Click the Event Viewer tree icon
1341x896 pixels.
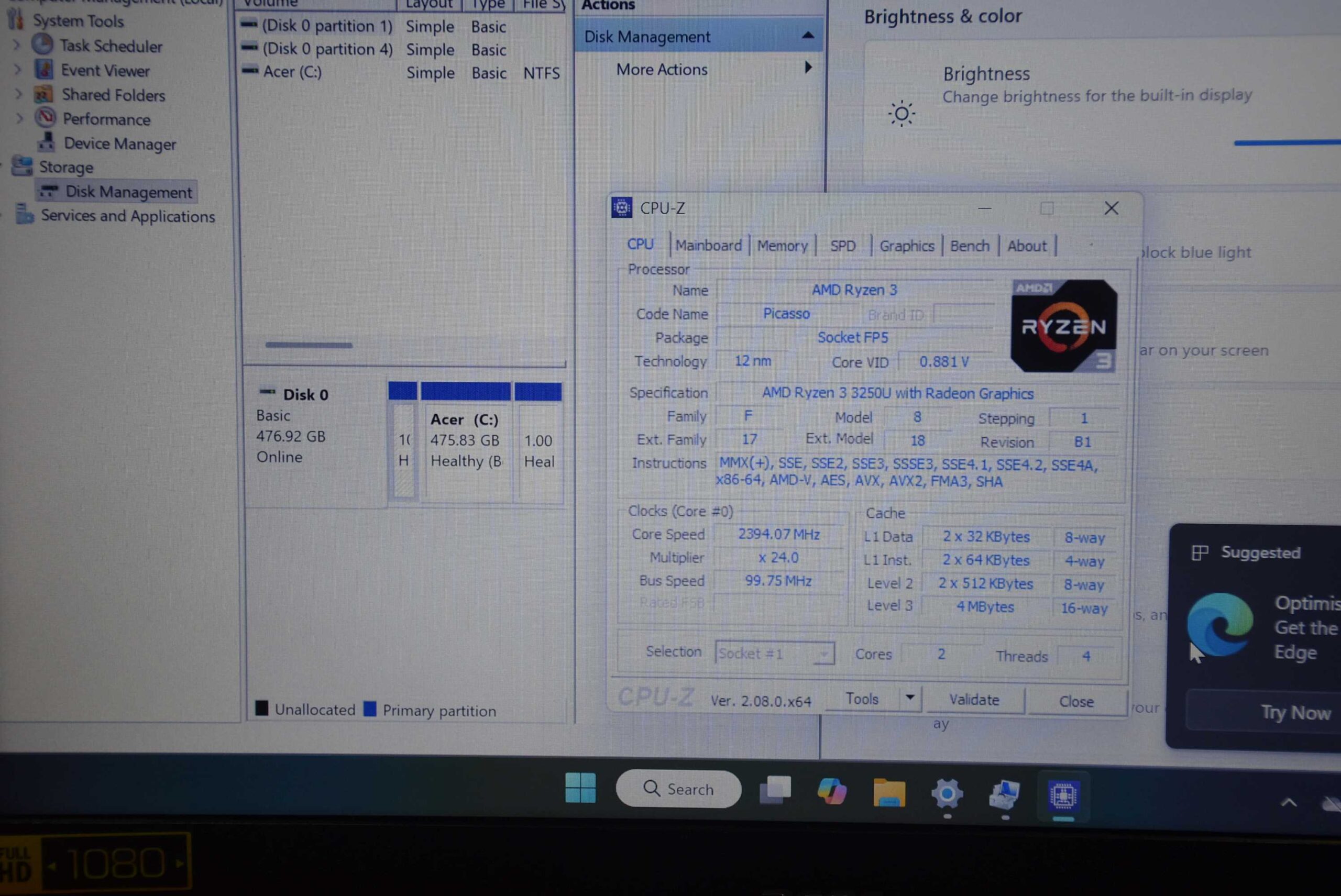[x=44, y=70]
